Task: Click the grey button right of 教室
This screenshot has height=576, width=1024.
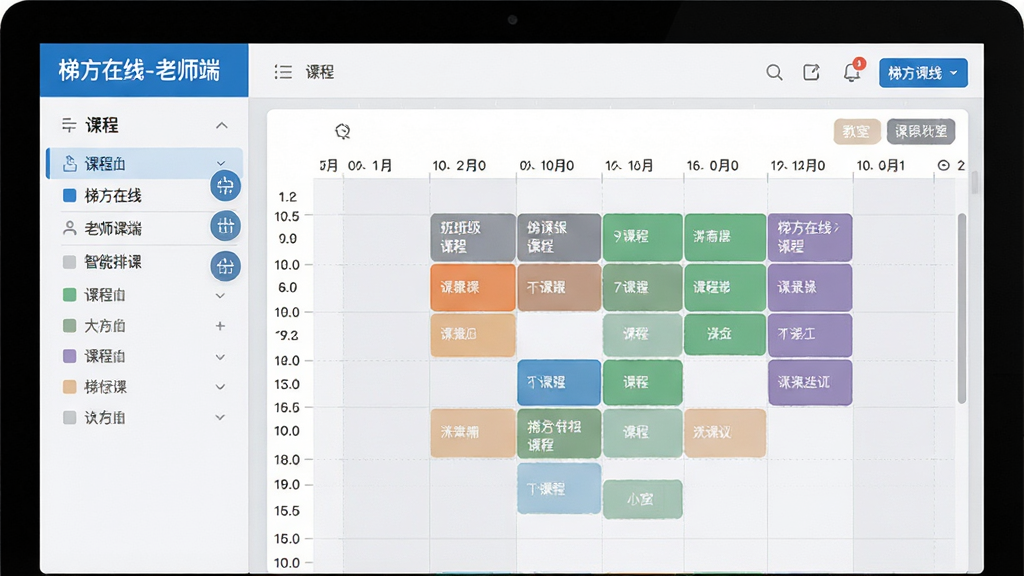Action: 921,131
